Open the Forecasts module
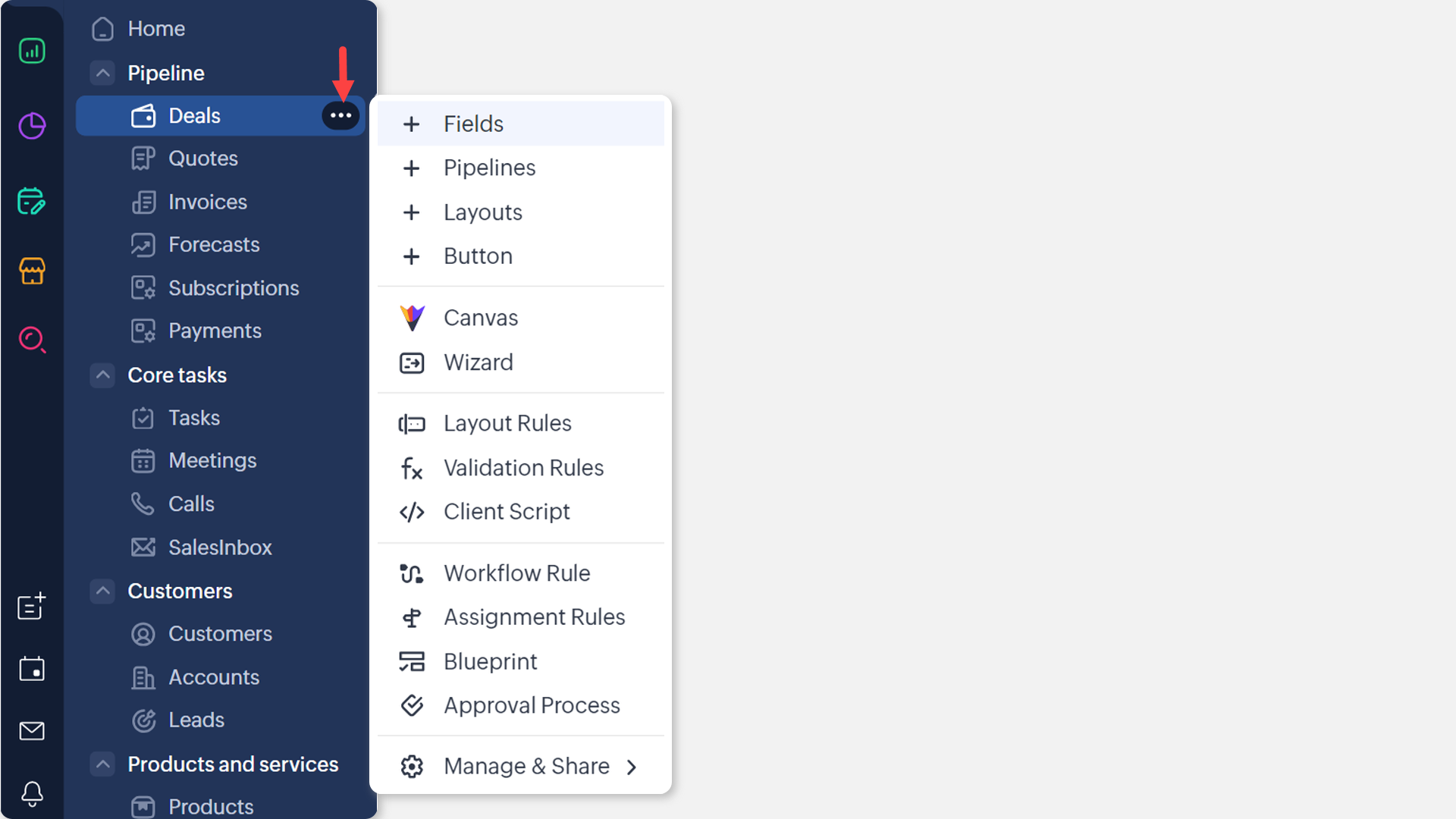This screenshot has width=1456, height=819. pyautogui.click(x=214, y=245)
